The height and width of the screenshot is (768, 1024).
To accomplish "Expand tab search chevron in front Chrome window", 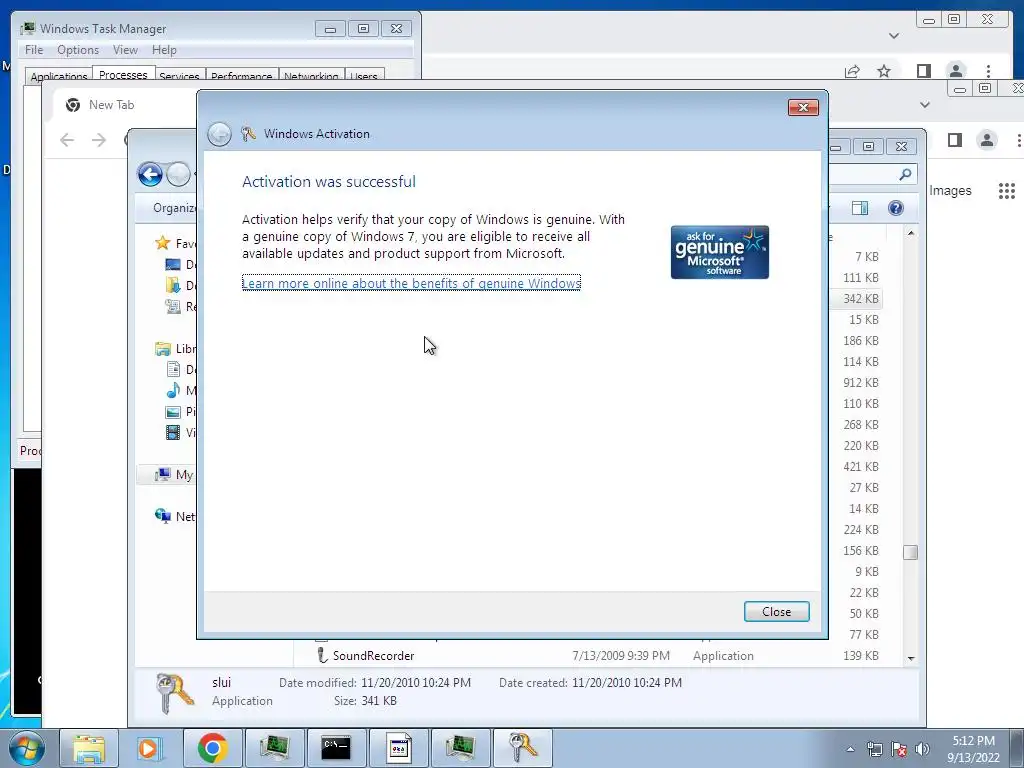I will click(x=925, y=104).
